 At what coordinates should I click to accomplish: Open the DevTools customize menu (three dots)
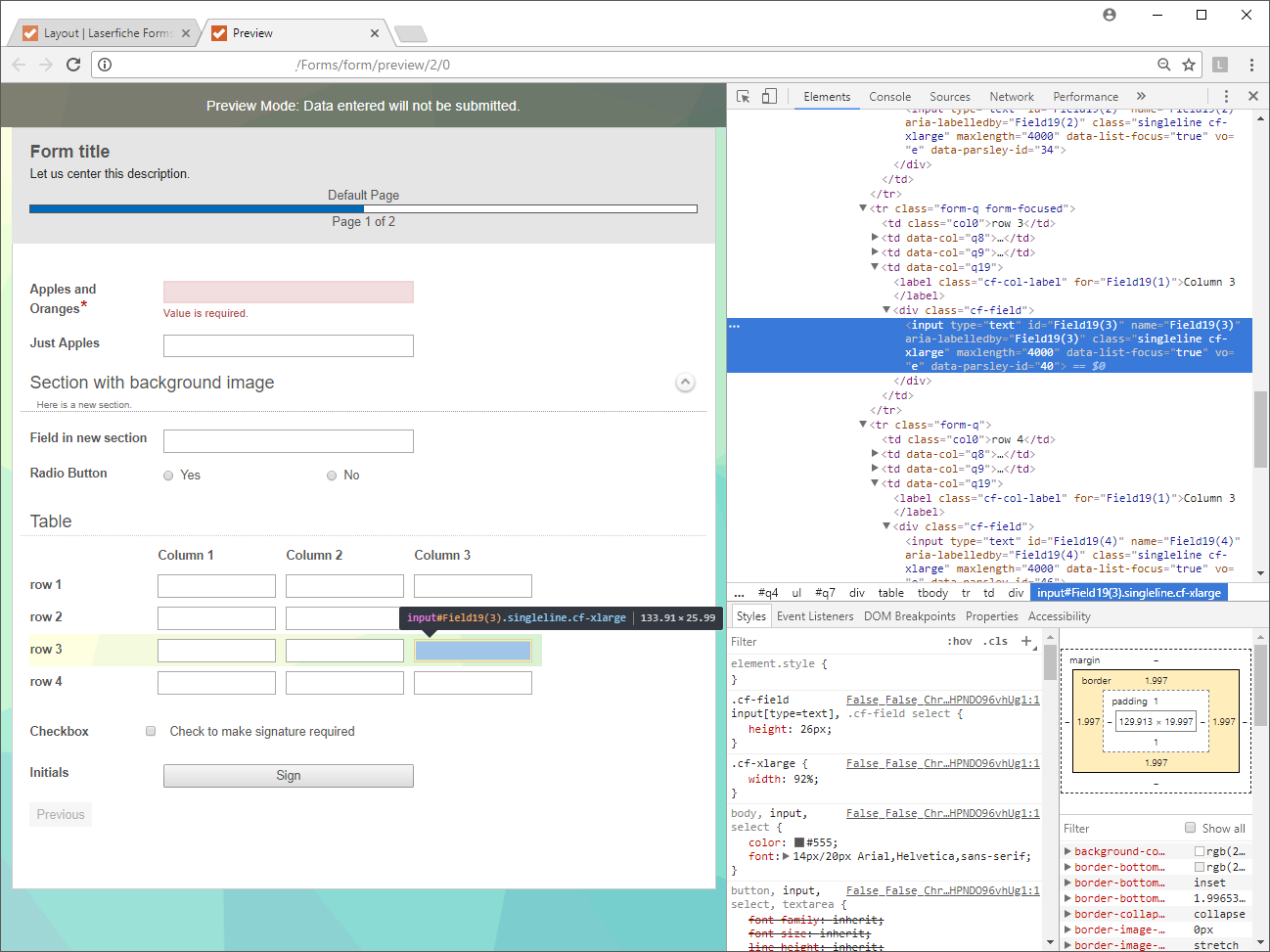(1226, 96)
